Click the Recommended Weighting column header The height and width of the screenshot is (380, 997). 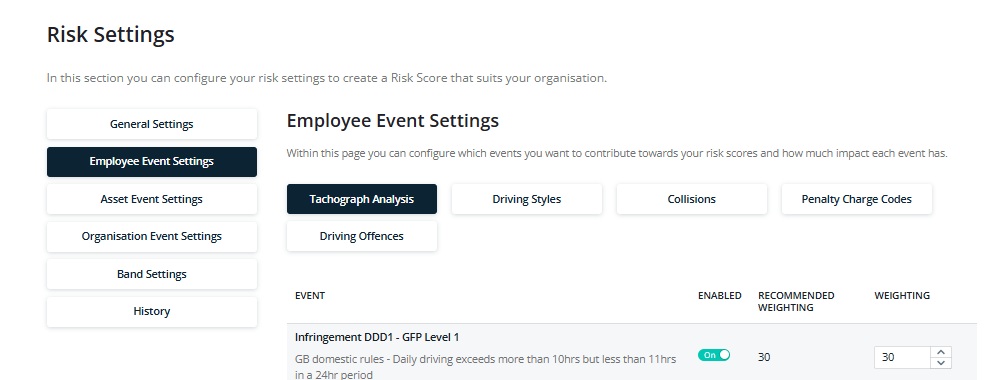(x=796, y=301)
